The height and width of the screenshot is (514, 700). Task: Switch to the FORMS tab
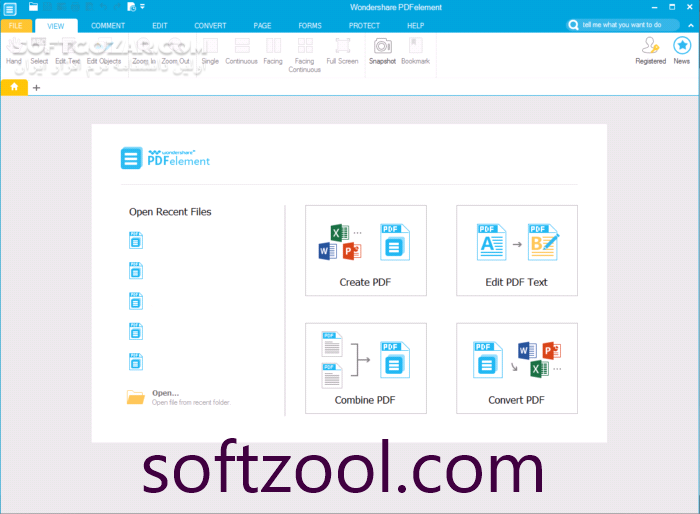[x=310, y=26]
